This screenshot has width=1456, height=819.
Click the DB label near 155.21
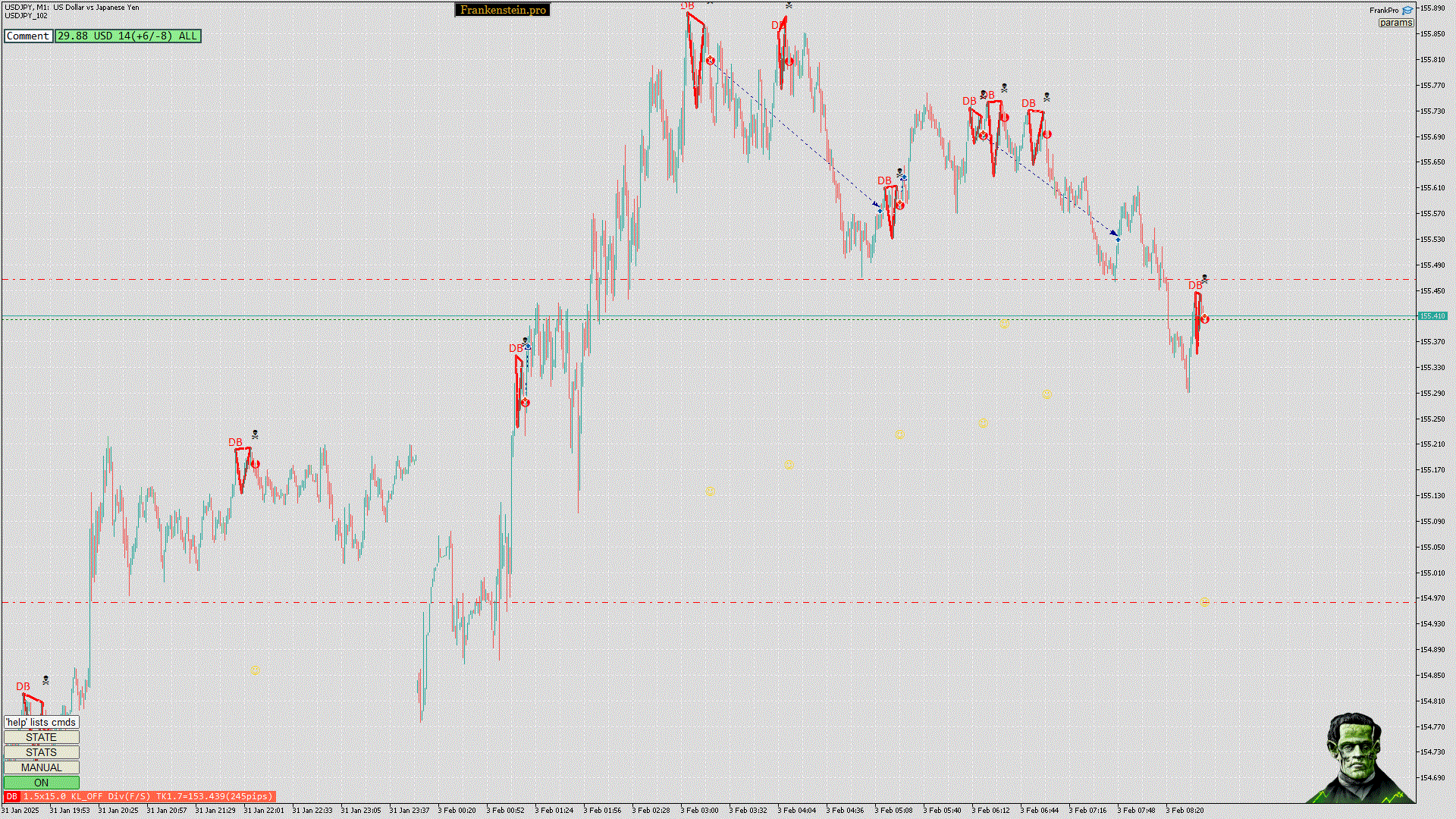(236, 442)
